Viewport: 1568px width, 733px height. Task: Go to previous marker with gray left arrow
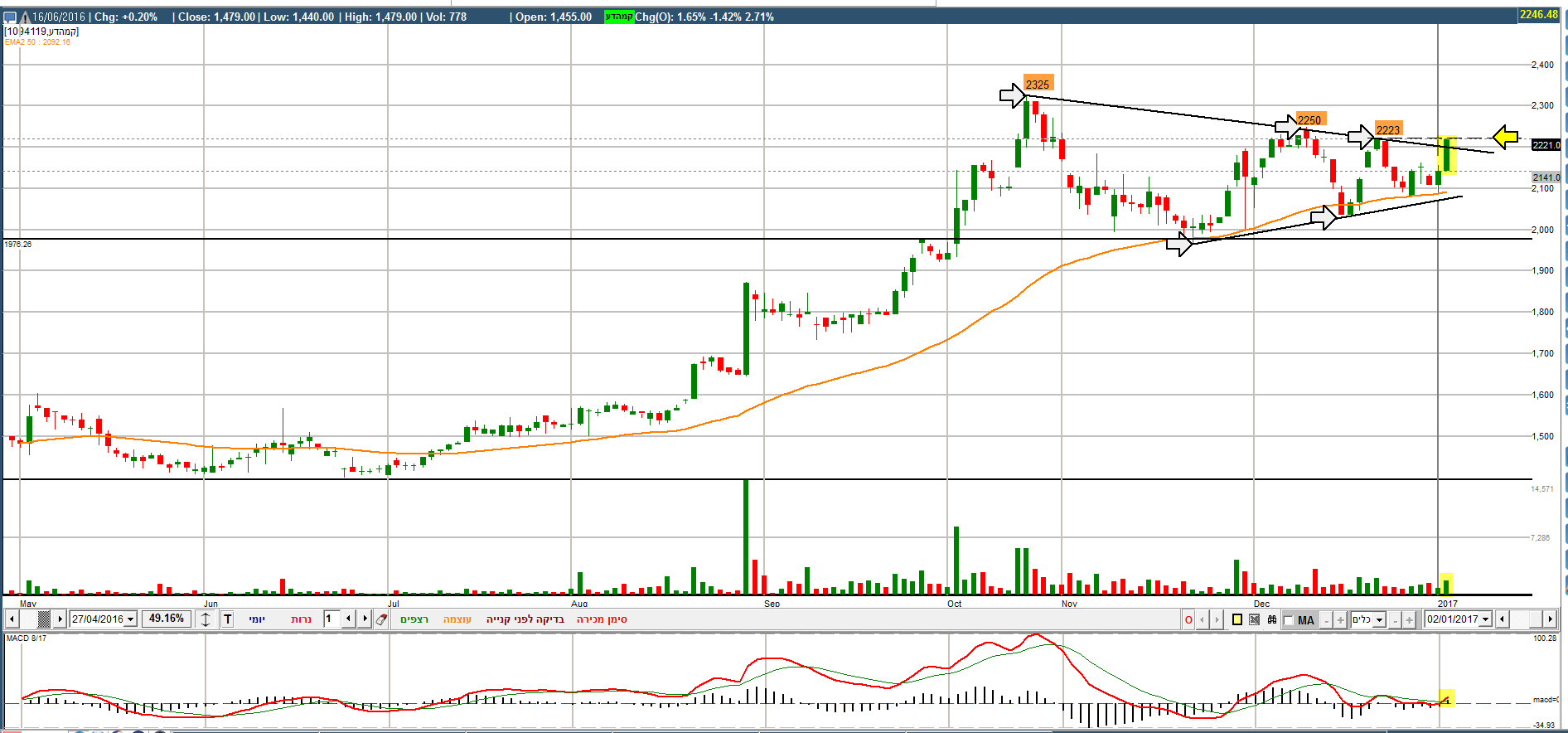click(x=1203, y=619)
